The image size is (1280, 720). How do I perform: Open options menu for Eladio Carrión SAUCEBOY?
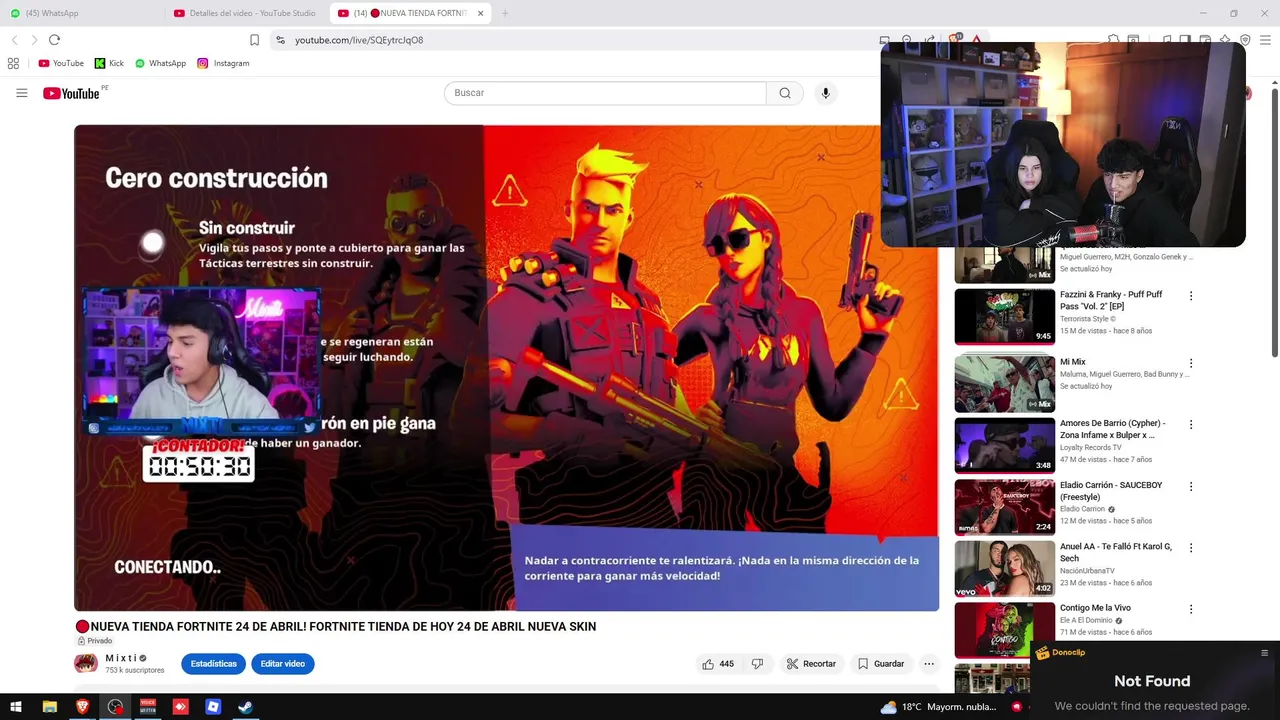[1191, 487]
